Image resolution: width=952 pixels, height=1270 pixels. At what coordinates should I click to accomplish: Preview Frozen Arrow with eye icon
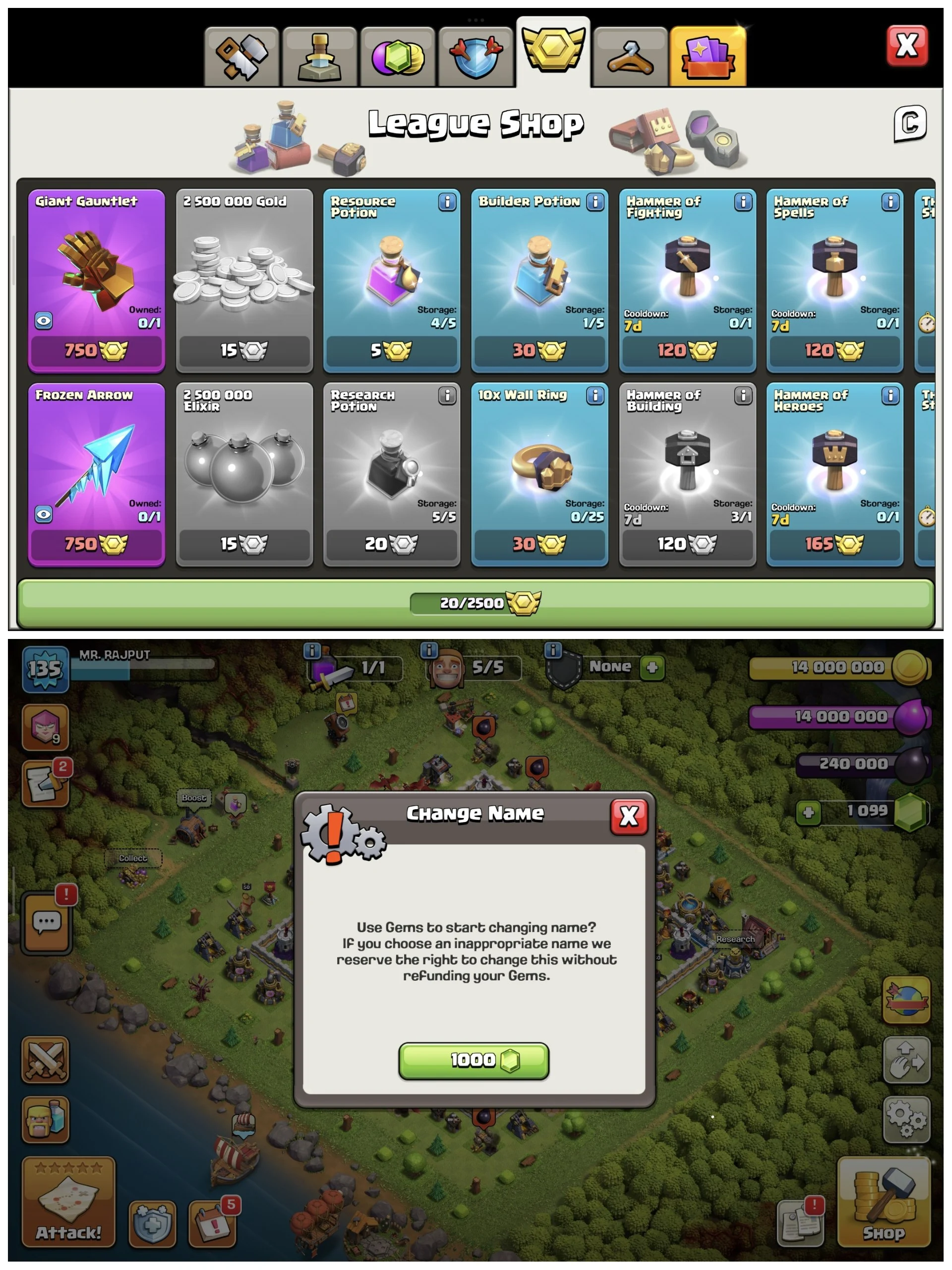pyautogui.click(x=44, y=514)
